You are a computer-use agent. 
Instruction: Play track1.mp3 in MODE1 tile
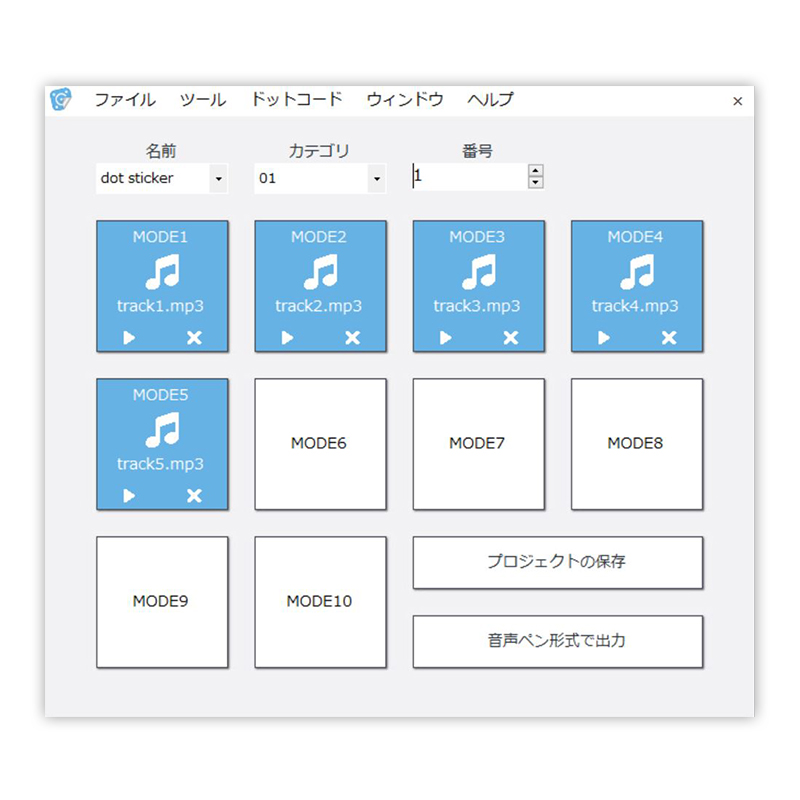(129, 338)
